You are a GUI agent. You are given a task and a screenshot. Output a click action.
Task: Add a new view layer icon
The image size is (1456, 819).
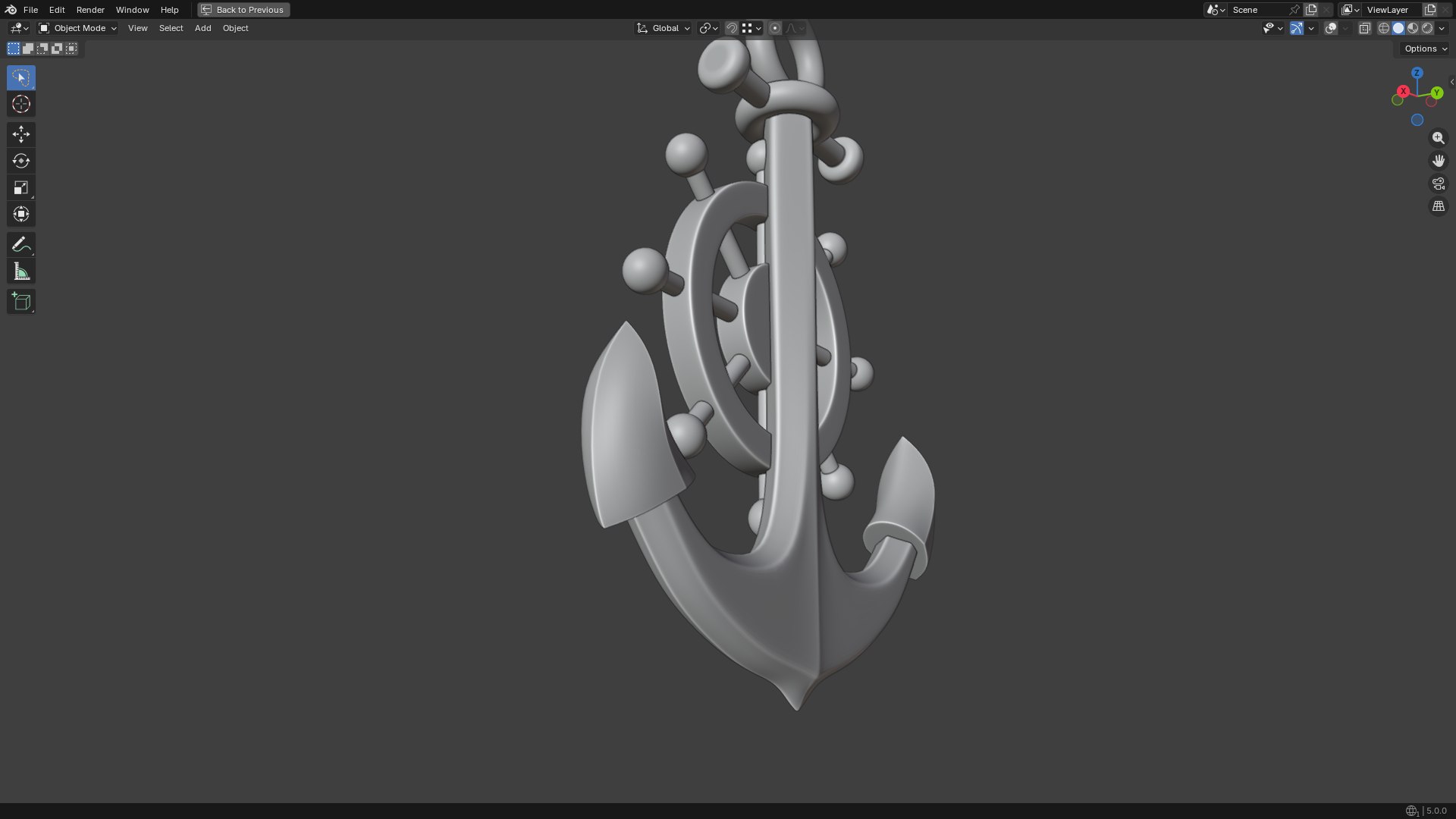1430,10
